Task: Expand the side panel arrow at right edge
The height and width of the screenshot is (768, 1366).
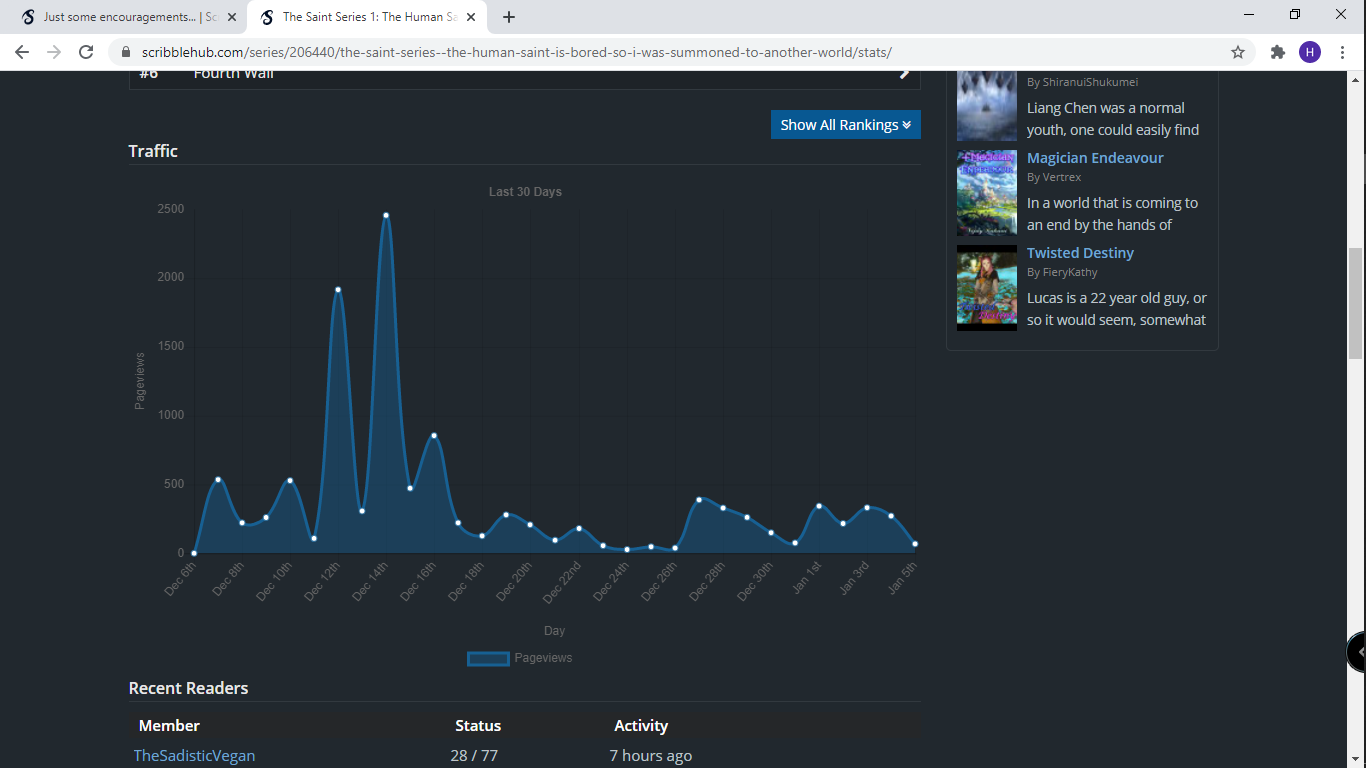Action: click(x=1358, y=651)
